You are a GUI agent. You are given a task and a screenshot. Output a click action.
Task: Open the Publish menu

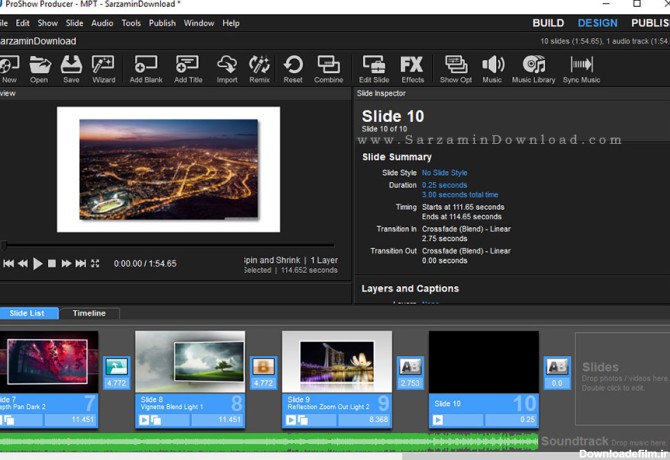click(x=161, y=23)
